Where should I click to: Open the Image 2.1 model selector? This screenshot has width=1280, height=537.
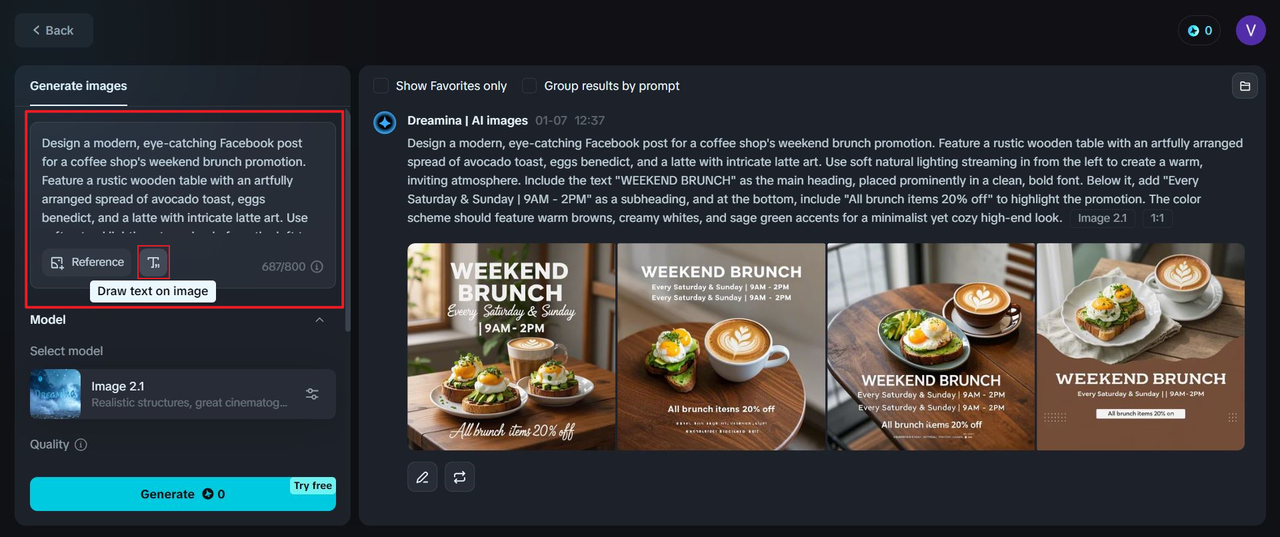tap(183, 394)
